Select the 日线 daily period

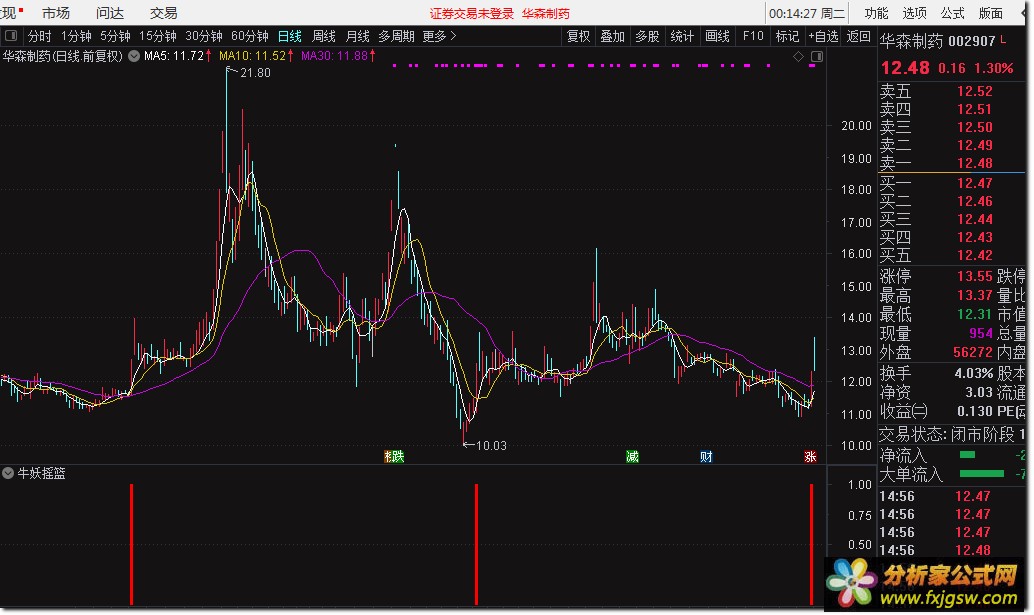click(289, 36)
